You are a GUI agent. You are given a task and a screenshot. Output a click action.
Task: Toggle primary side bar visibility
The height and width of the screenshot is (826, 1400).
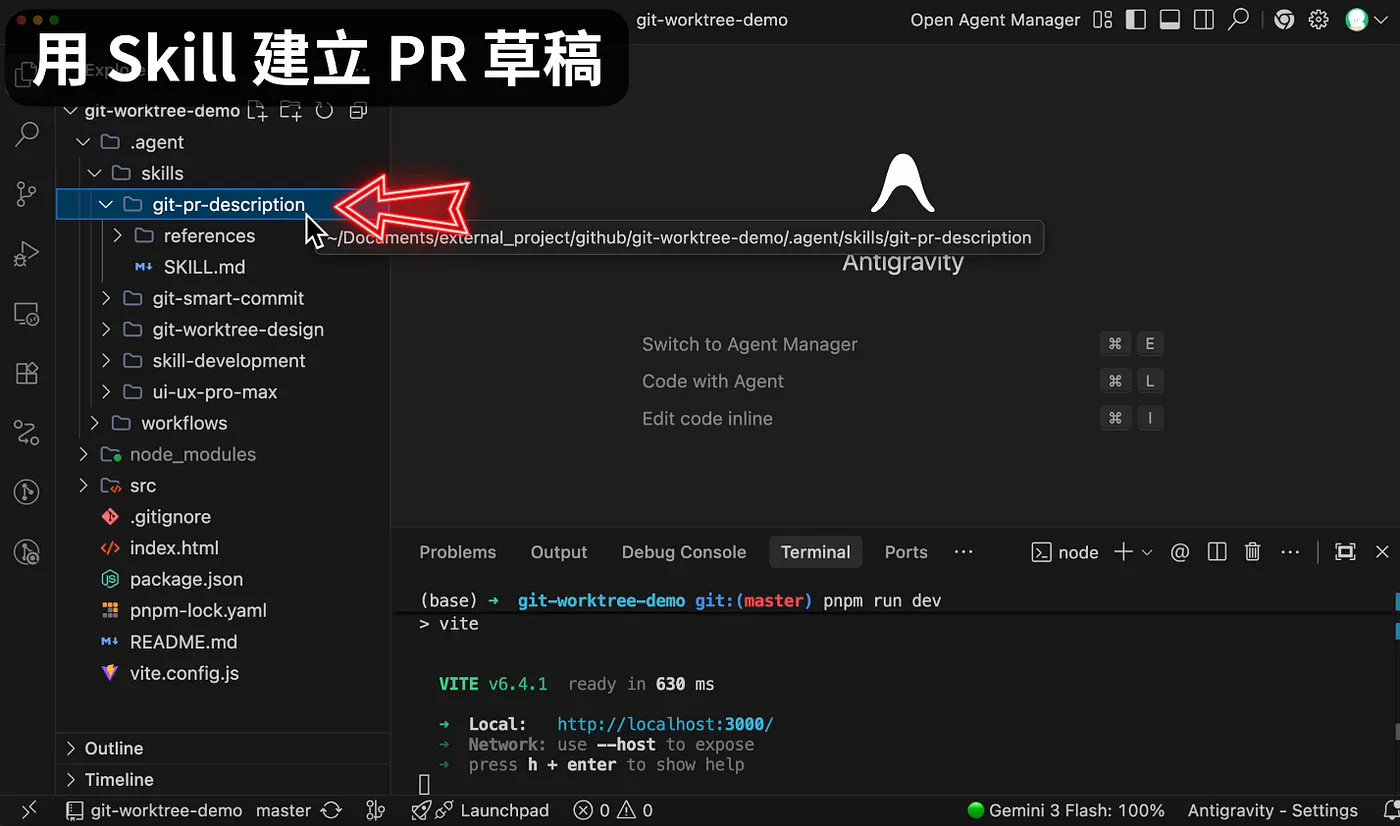1135,20
